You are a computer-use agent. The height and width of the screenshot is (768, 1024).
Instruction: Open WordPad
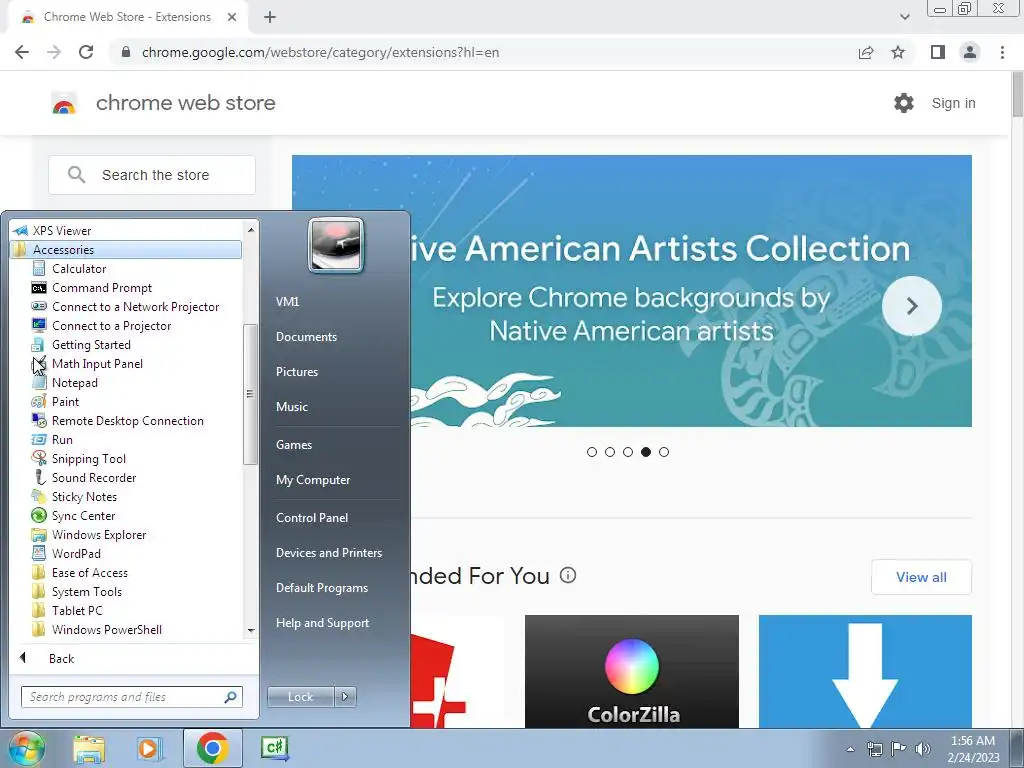tap(76, 552)
